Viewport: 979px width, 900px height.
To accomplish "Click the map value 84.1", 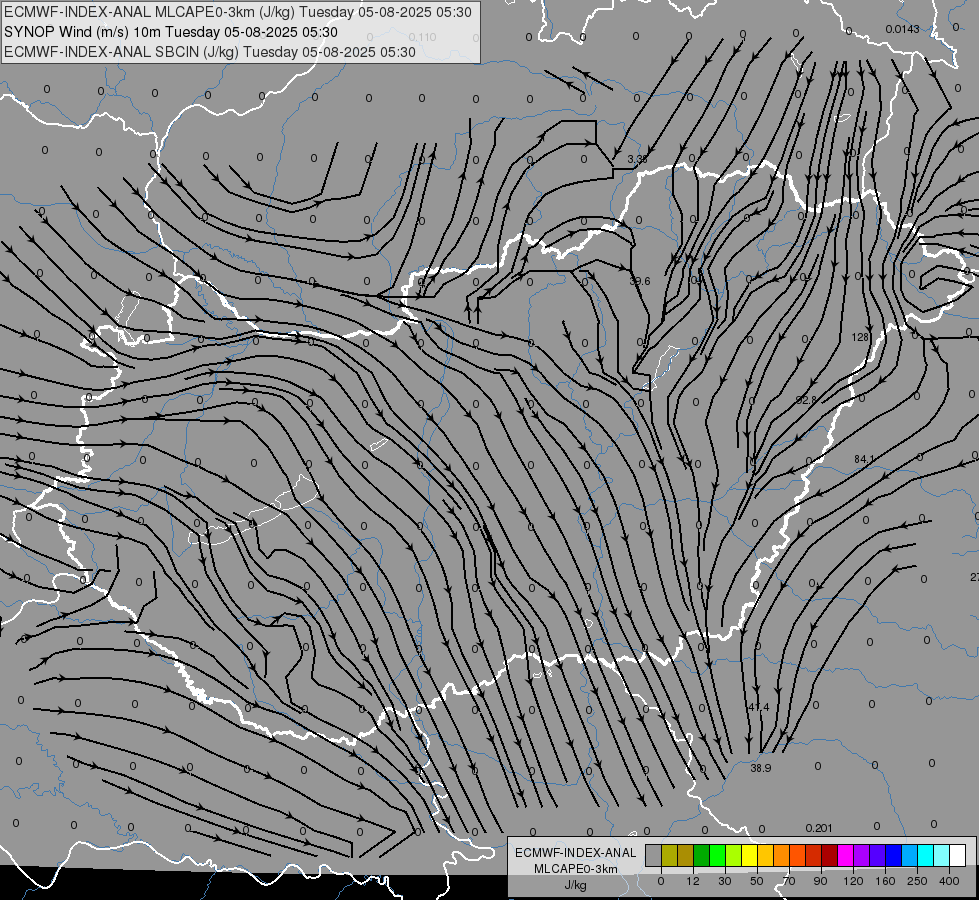I will click(x=865, y=459).
